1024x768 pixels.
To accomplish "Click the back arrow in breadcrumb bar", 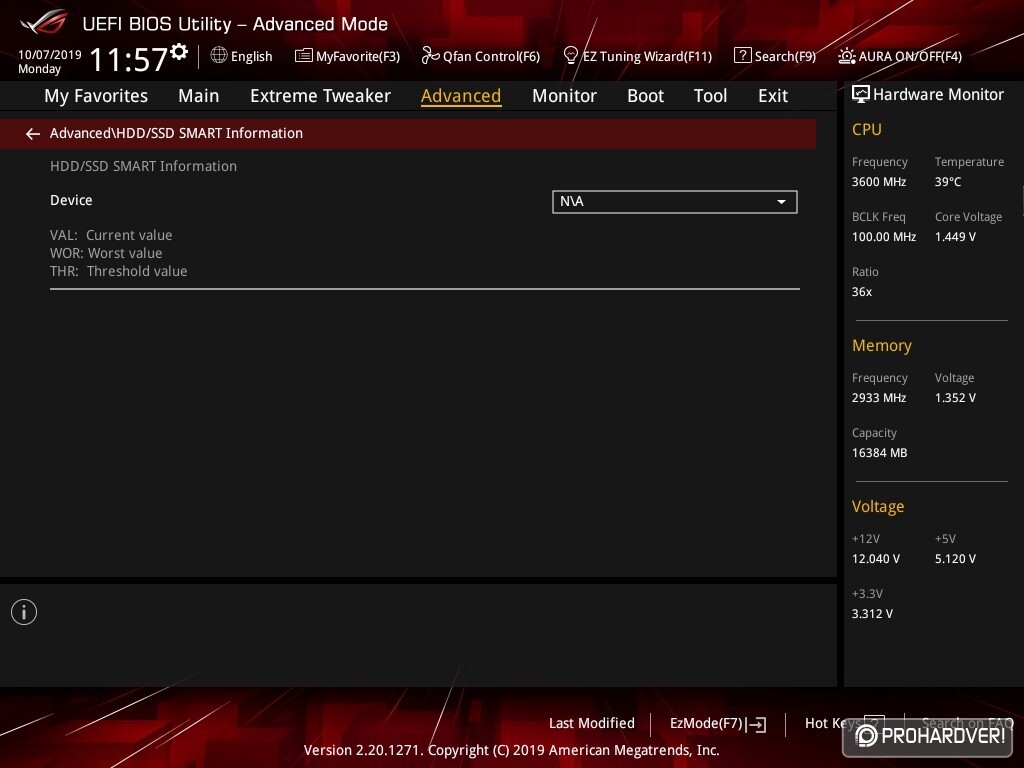I will click(33, 134).
